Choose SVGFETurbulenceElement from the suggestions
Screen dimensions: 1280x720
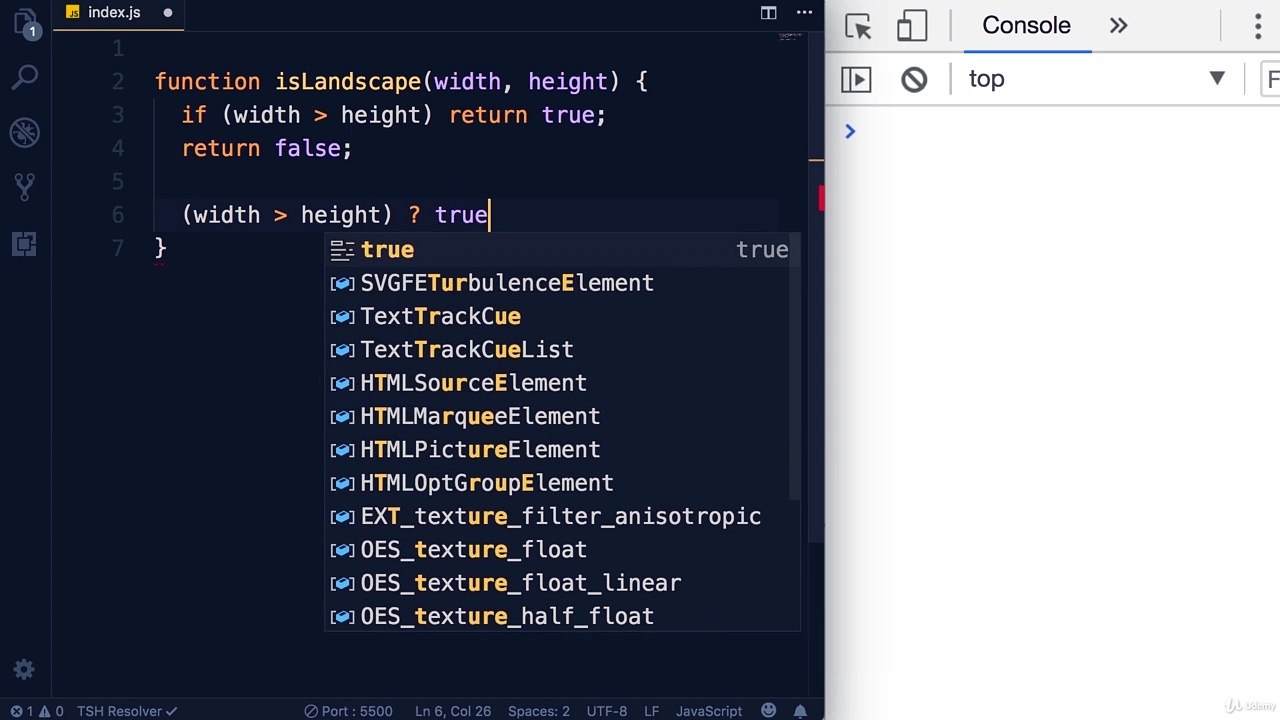click(x=563, y=283)
